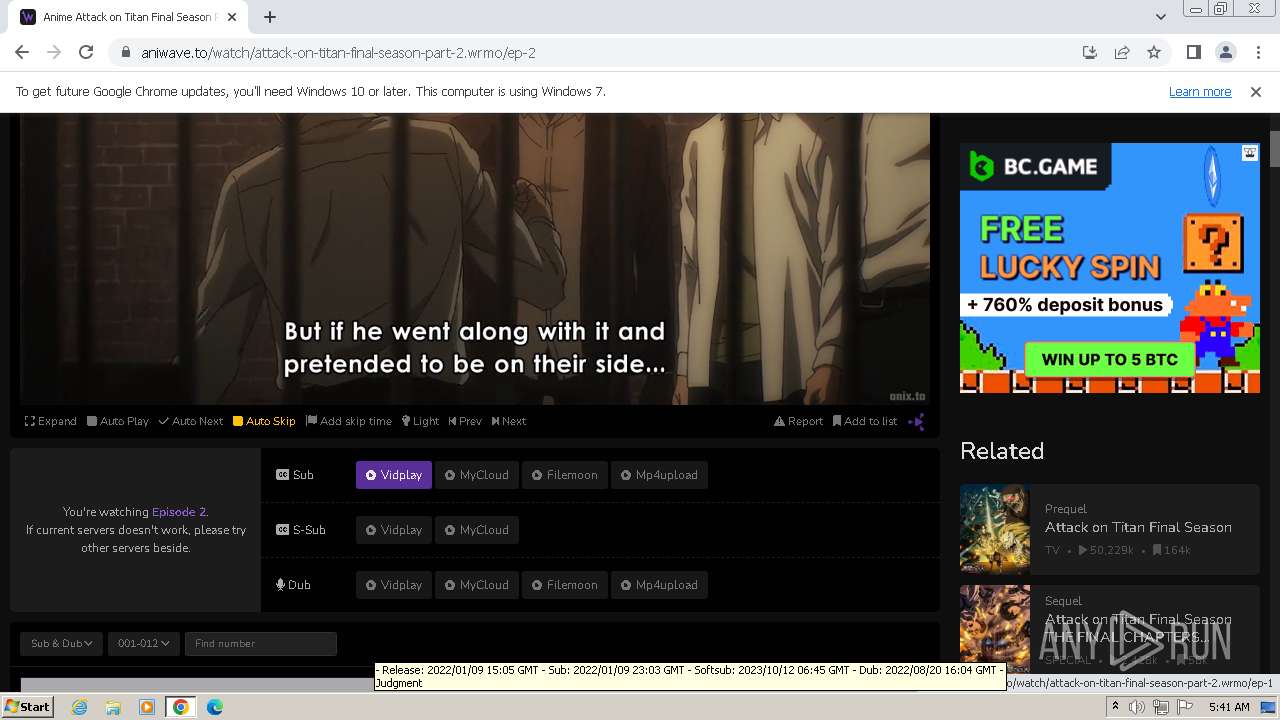The height and width of the screenshot is (720, 1280).
Task: Choose Dub Vidplay server
Action: [x=394, y=585]
